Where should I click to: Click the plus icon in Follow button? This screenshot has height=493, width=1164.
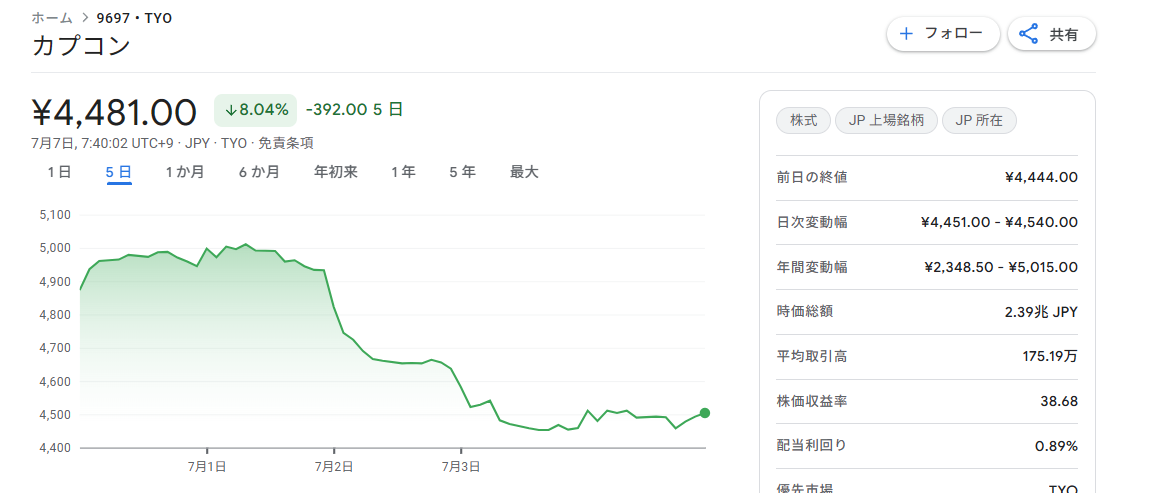point(906,33)
